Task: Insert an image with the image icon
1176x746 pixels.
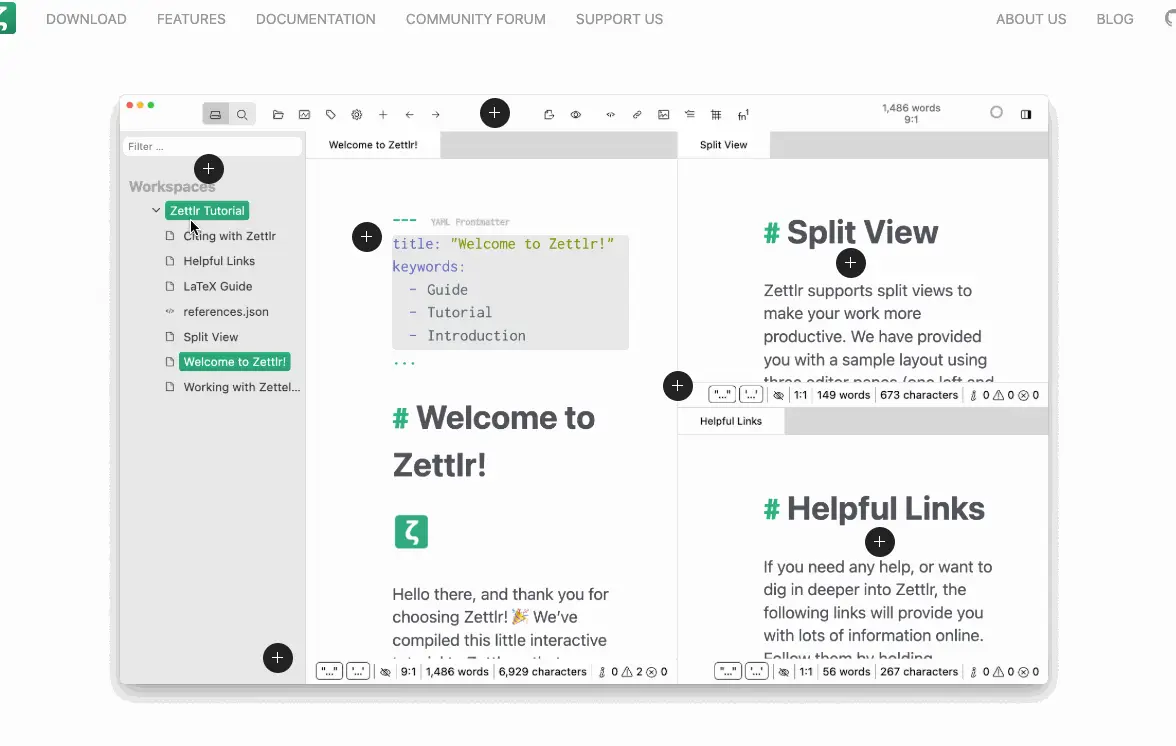Action: 663,114
